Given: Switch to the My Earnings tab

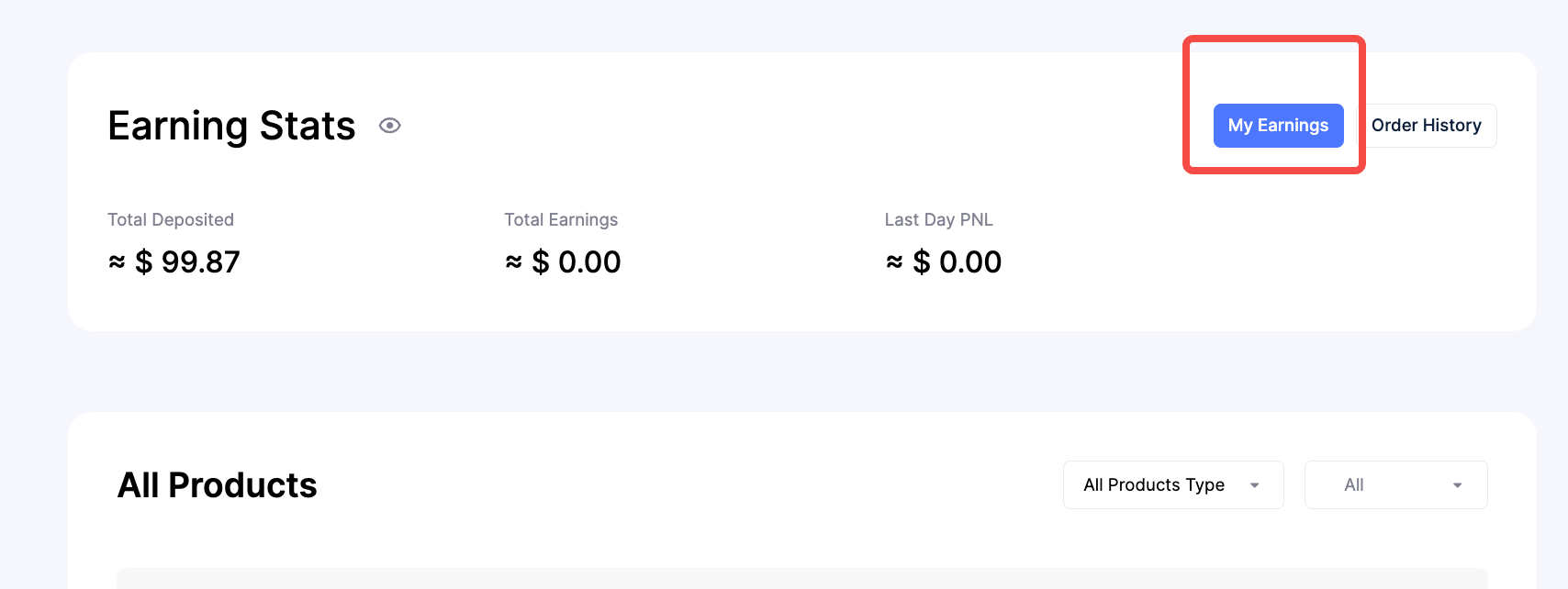Looking at the screenshot, I should [1278, 126].
